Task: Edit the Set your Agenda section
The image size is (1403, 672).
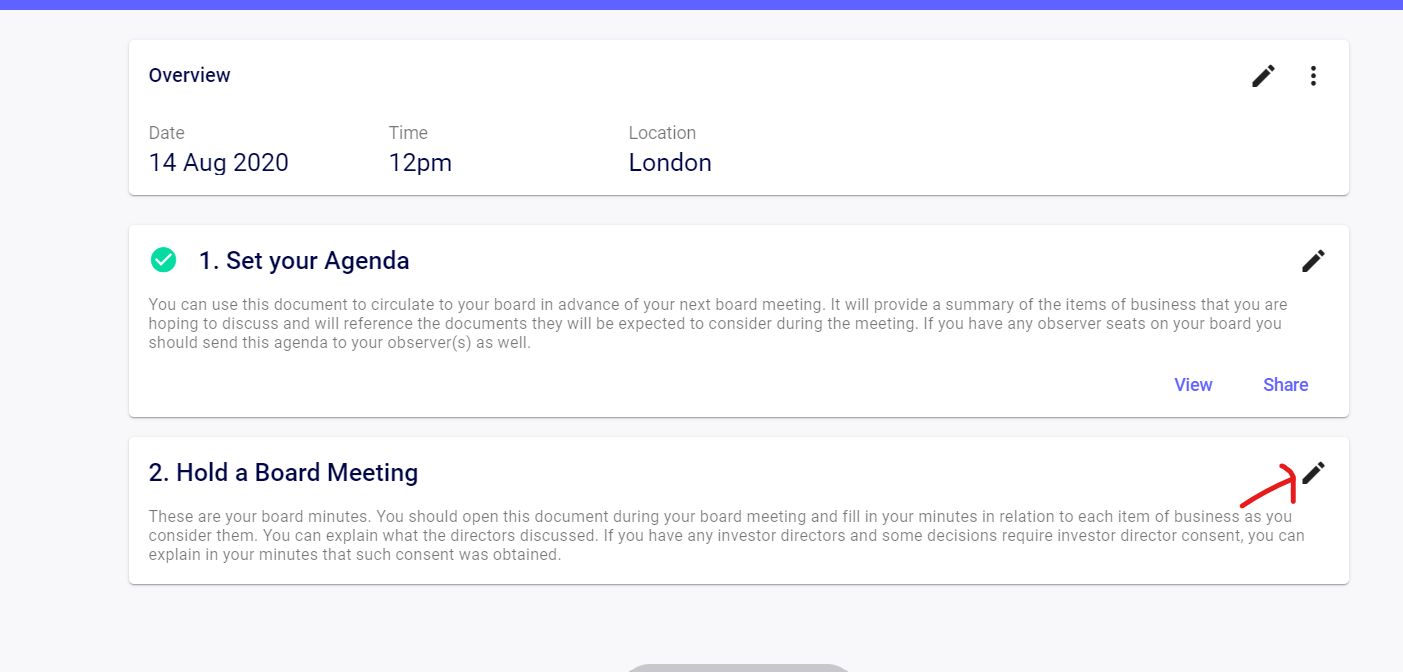Action: (x=1313, y=261)
